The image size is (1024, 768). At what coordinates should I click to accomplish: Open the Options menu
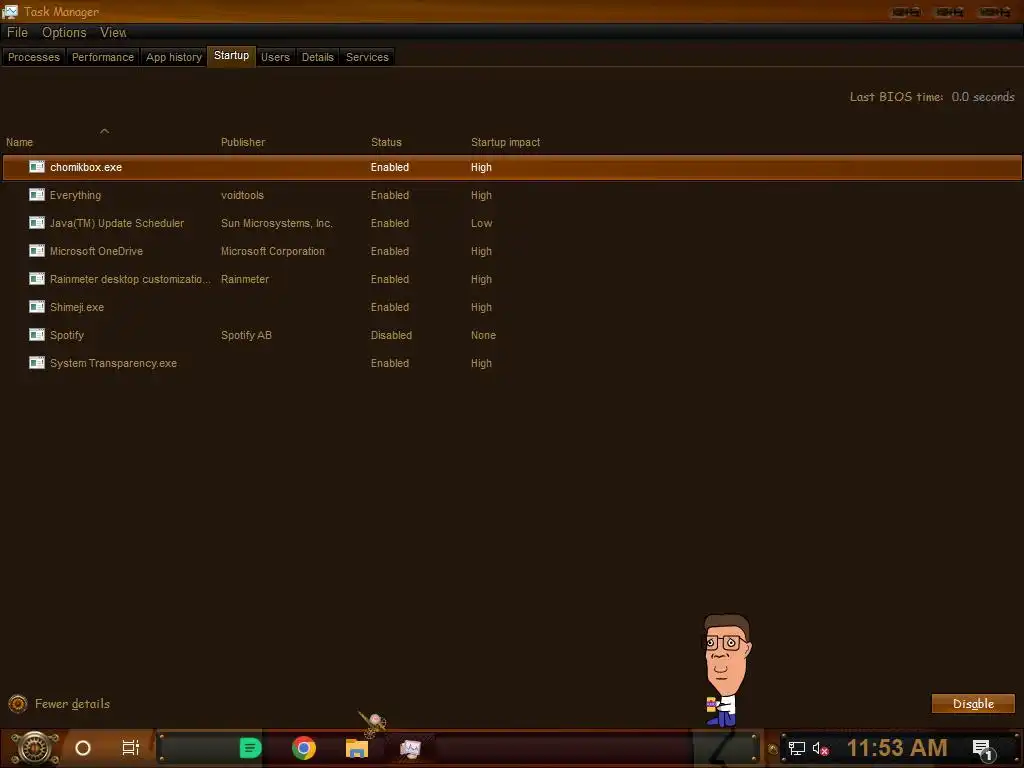pos(64,33)
